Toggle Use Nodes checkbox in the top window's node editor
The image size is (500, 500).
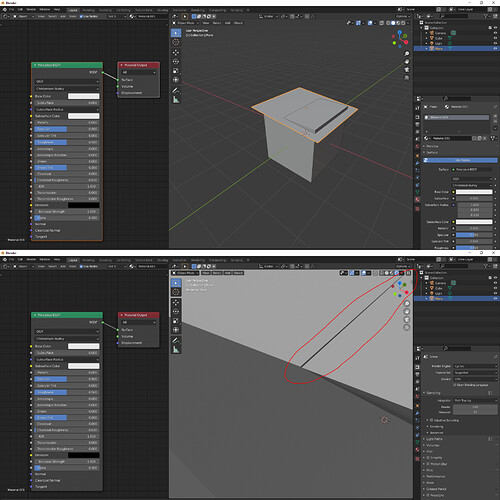coord(81,16)
